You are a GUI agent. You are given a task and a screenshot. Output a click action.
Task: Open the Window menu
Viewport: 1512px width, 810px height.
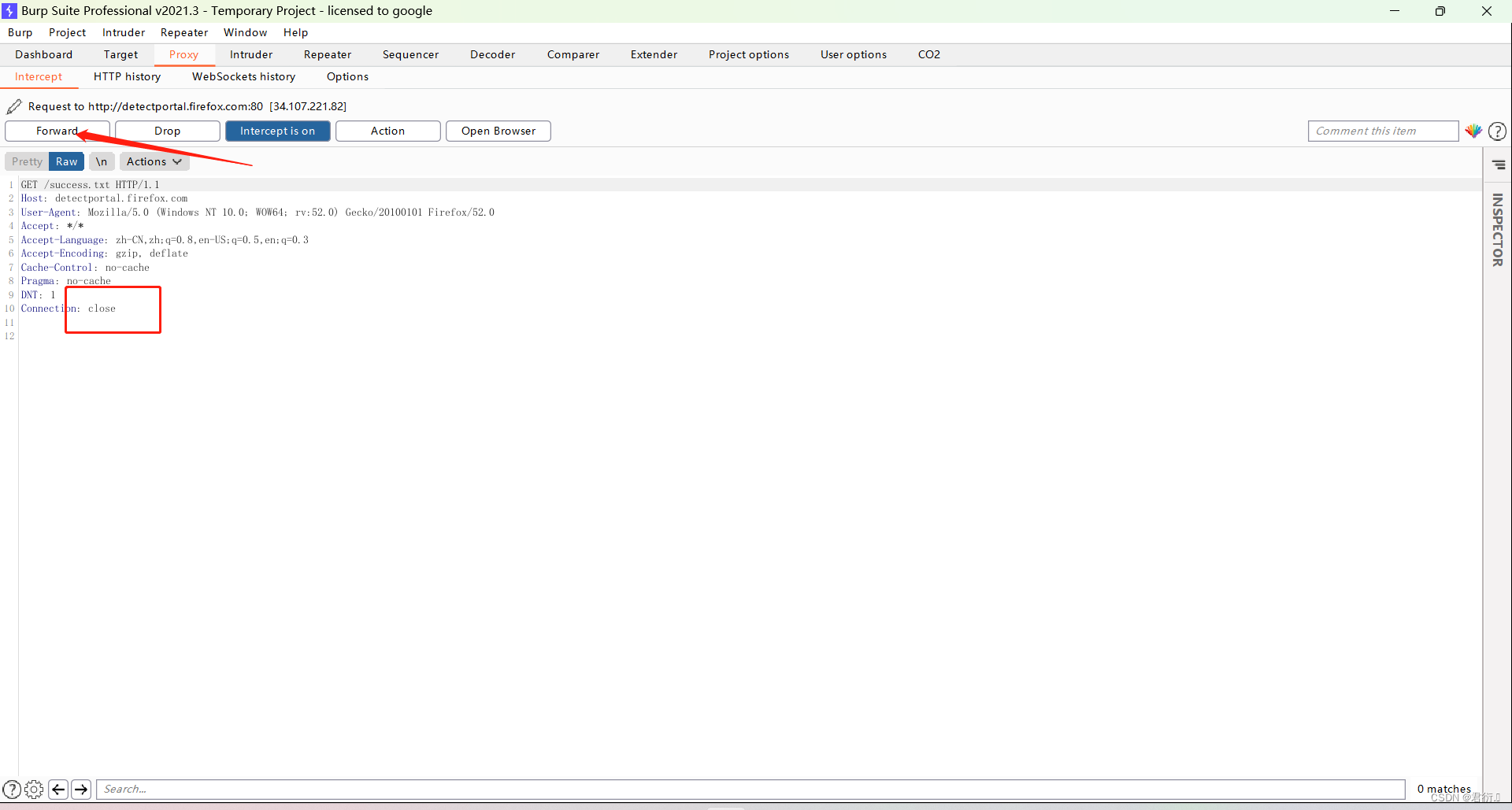coord(245,32)
